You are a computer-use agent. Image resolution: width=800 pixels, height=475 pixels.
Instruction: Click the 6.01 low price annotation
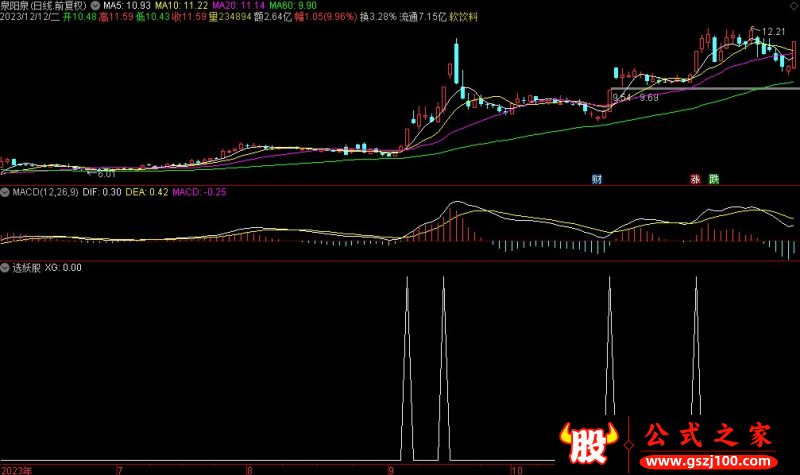[106, 174]
